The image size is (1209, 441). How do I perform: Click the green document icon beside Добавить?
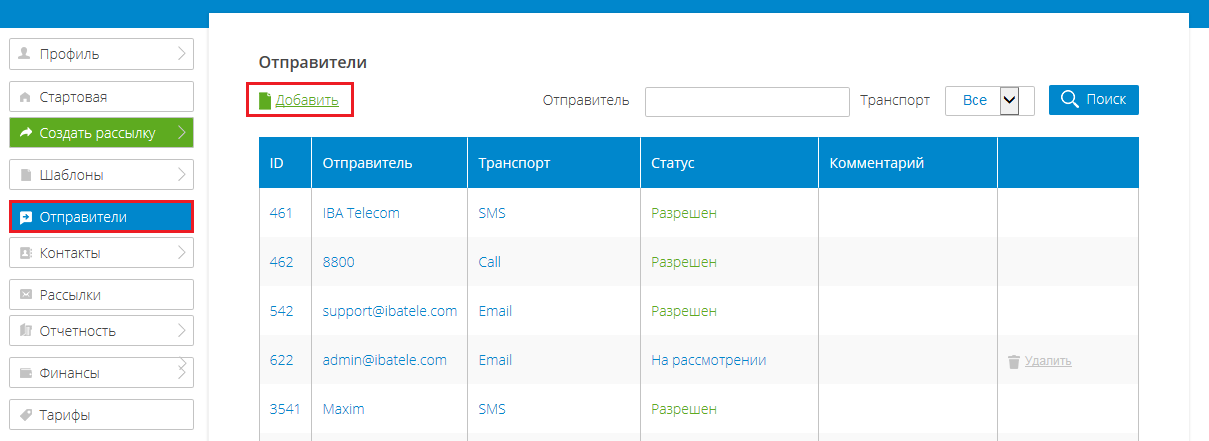click(265, 100)
